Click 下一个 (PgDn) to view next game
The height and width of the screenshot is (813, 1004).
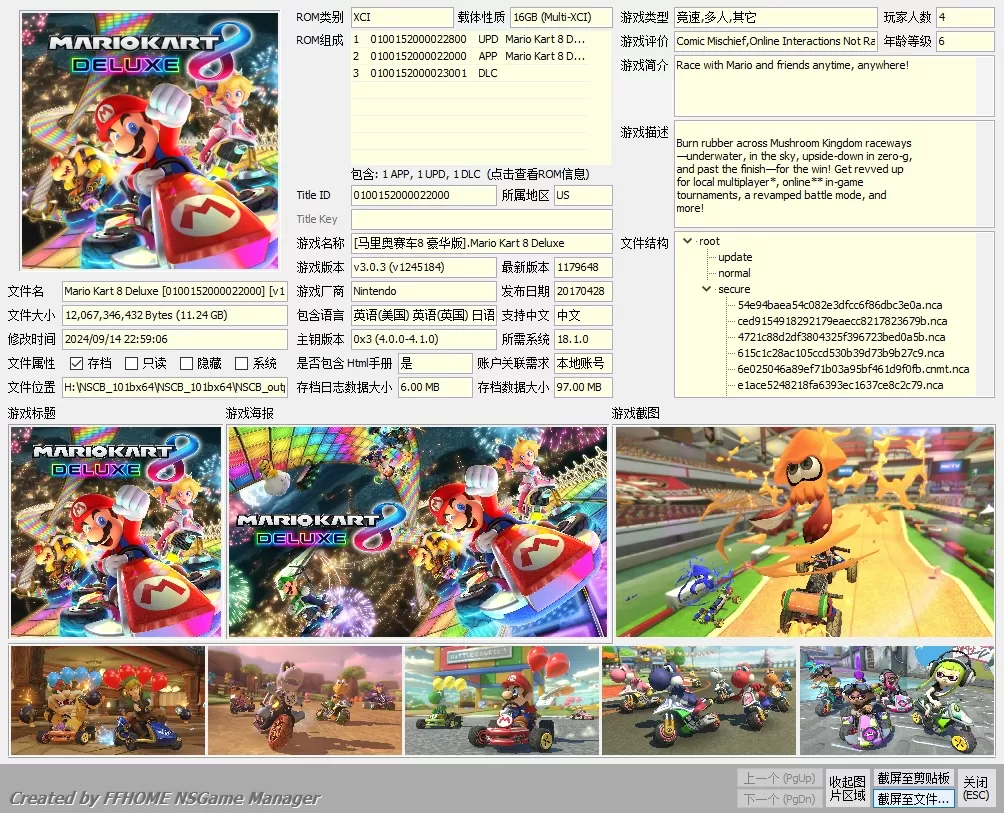[x=779, y=797]
